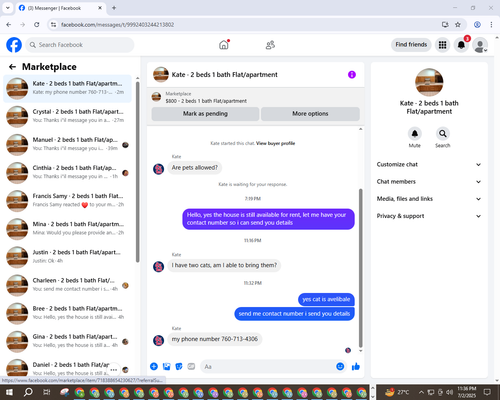Screen dimensions: 500x400
Task: Open the taskbar notification center icon
Action: pyautogui.click(x=488, y=392)
